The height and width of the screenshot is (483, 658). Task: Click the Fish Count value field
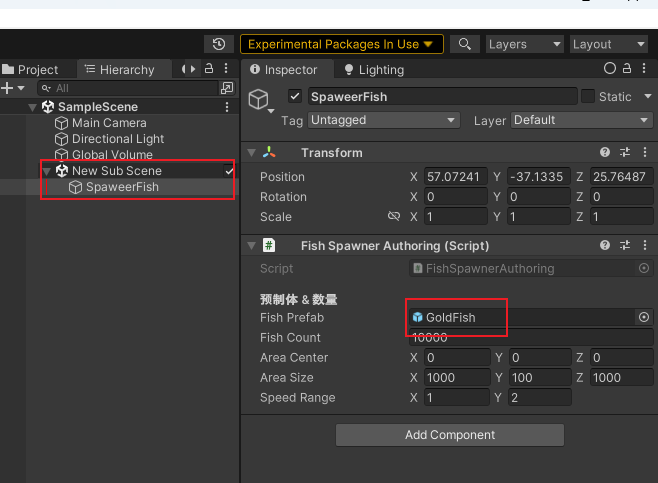coord(531,337)
